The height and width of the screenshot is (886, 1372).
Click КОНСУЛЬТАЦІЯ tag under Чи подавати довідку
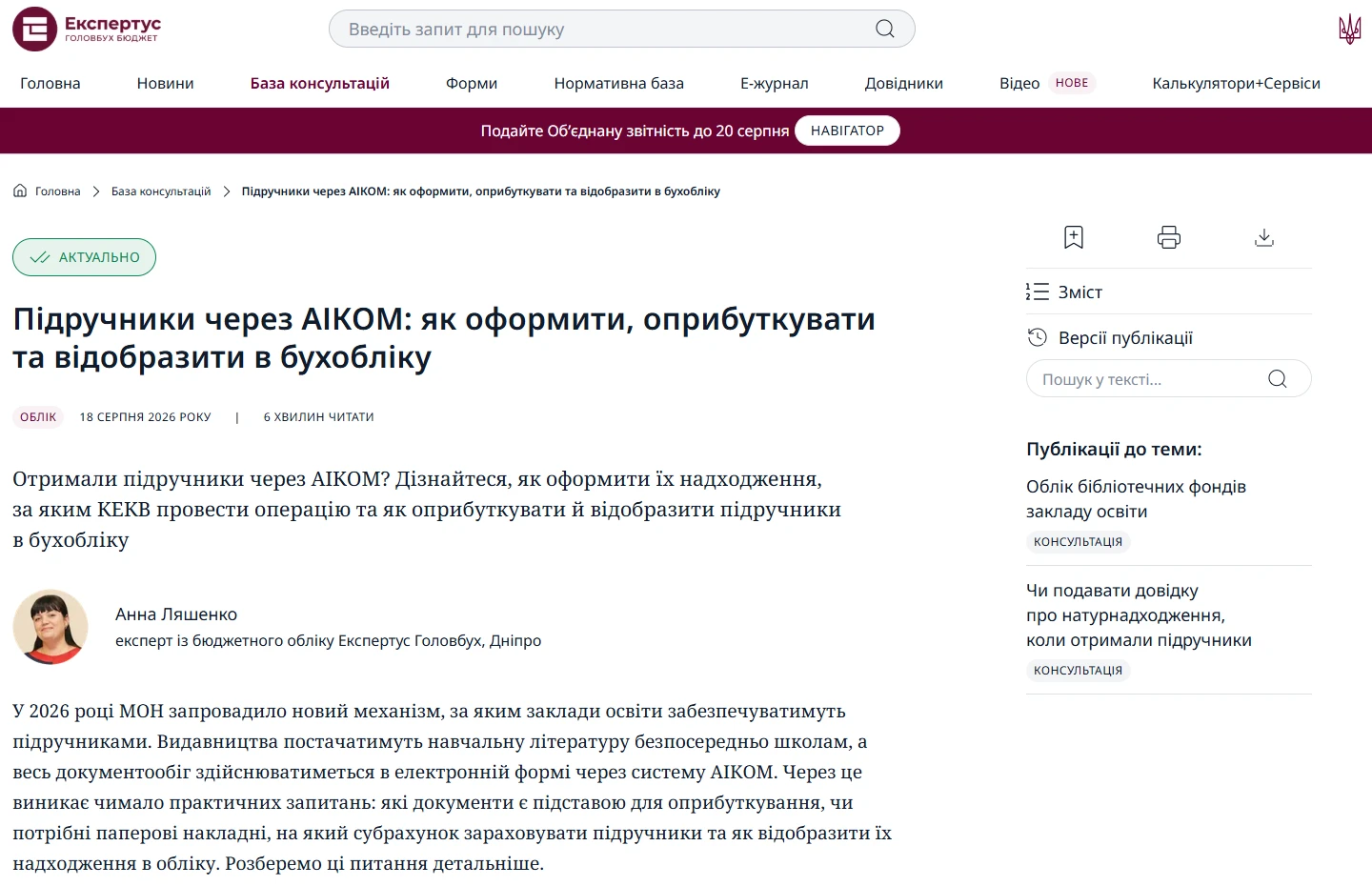1079,671
